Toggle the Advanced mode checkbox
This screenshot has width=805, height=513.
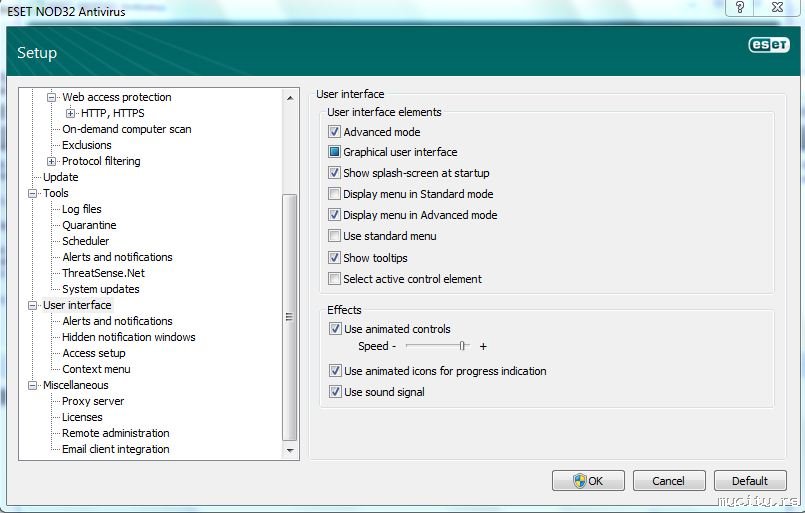coord(334,131)
